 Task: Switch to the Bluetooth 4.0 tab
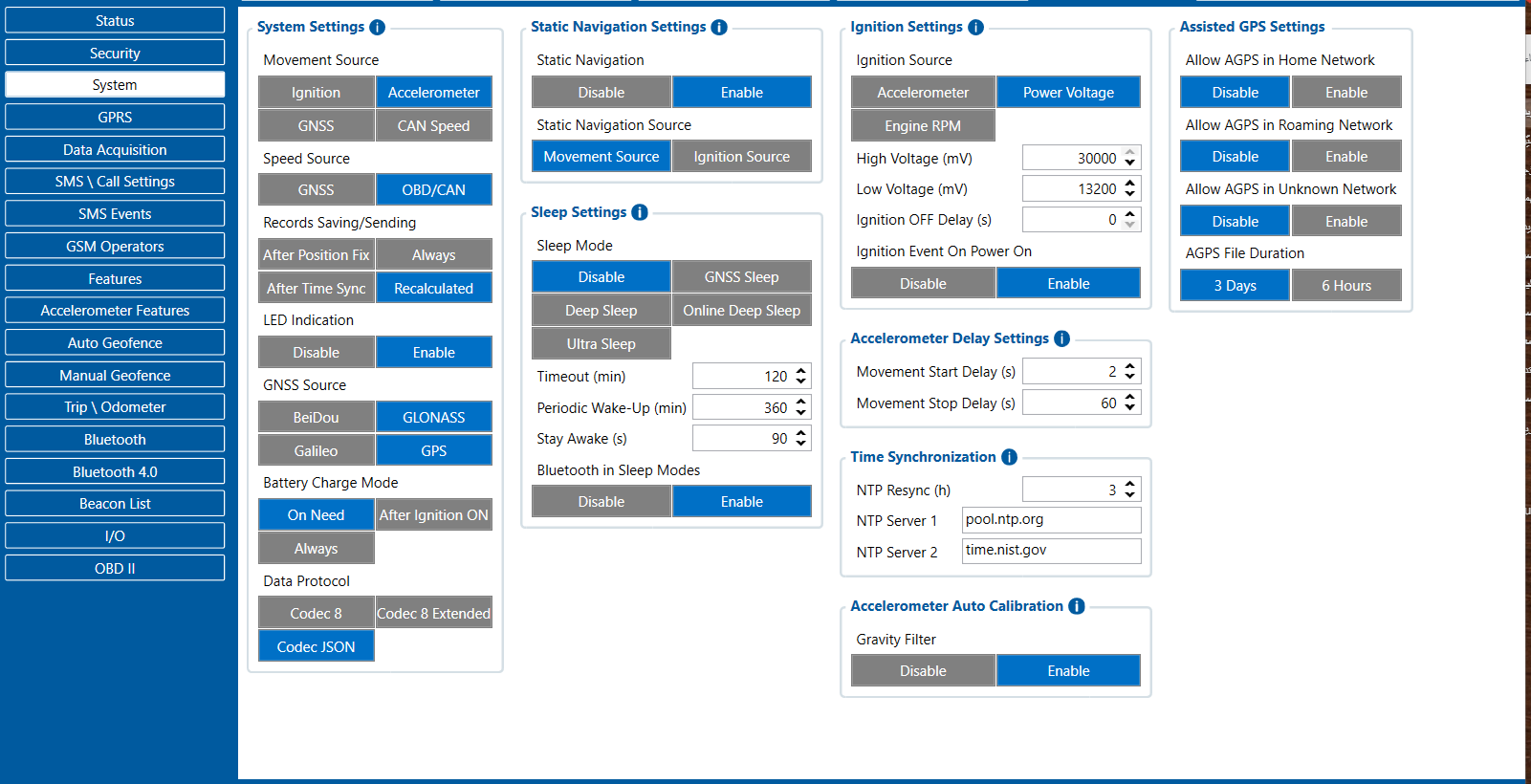(x=115, y=472)
